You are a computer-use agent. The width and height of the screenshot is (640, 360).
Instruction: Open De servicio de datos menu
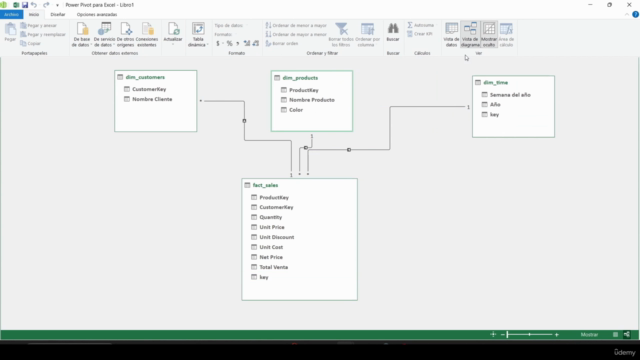(104, 35)
